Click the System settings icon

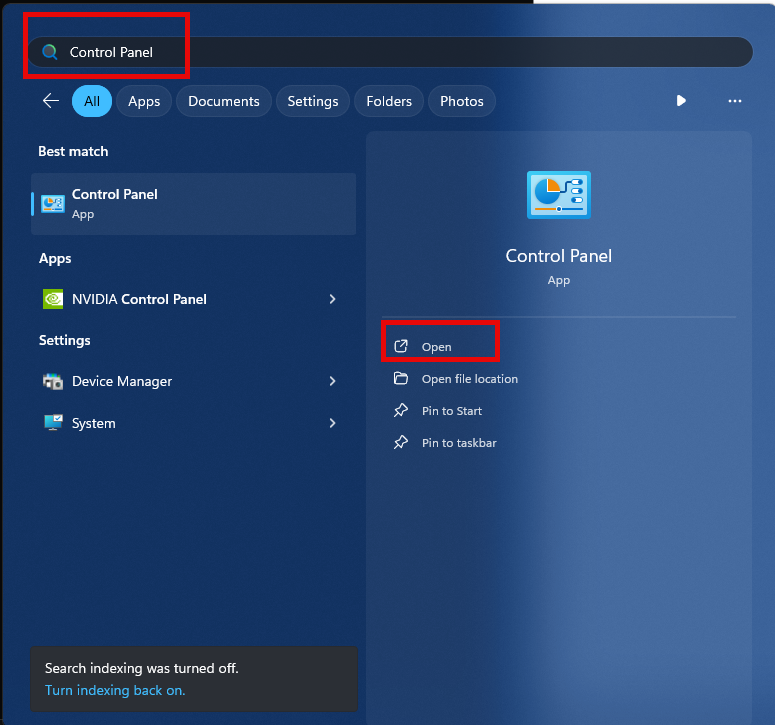pos(53,423)
